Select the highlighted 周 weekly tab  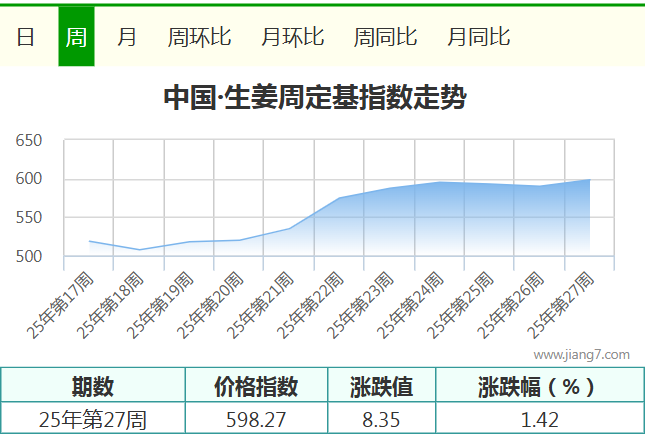click(76, 36)
